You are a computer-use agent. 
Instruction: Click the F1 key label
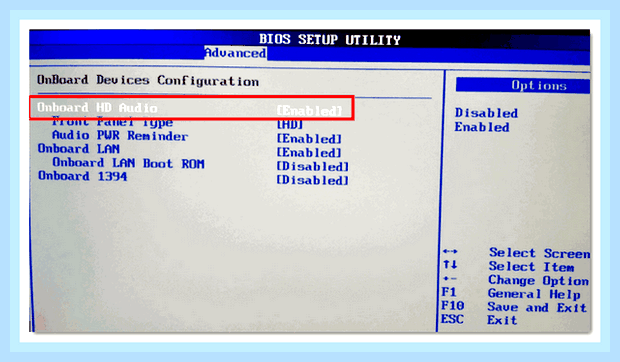pyautogui.click(x=448, y=292)
